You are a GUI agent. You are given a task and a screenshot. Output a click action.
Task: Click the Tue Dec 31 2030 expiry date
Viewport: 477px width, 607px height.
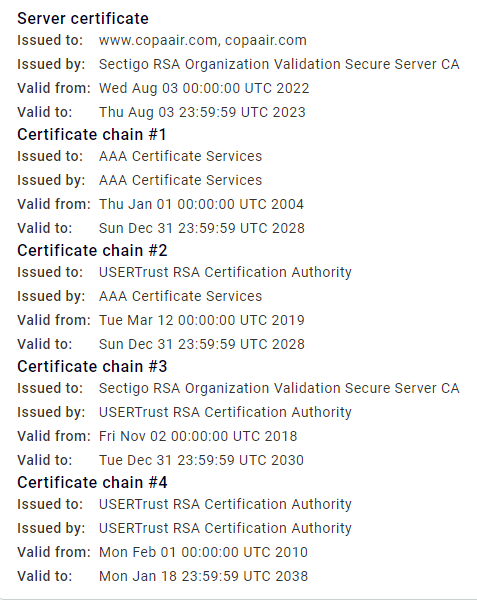click(201, 460)
